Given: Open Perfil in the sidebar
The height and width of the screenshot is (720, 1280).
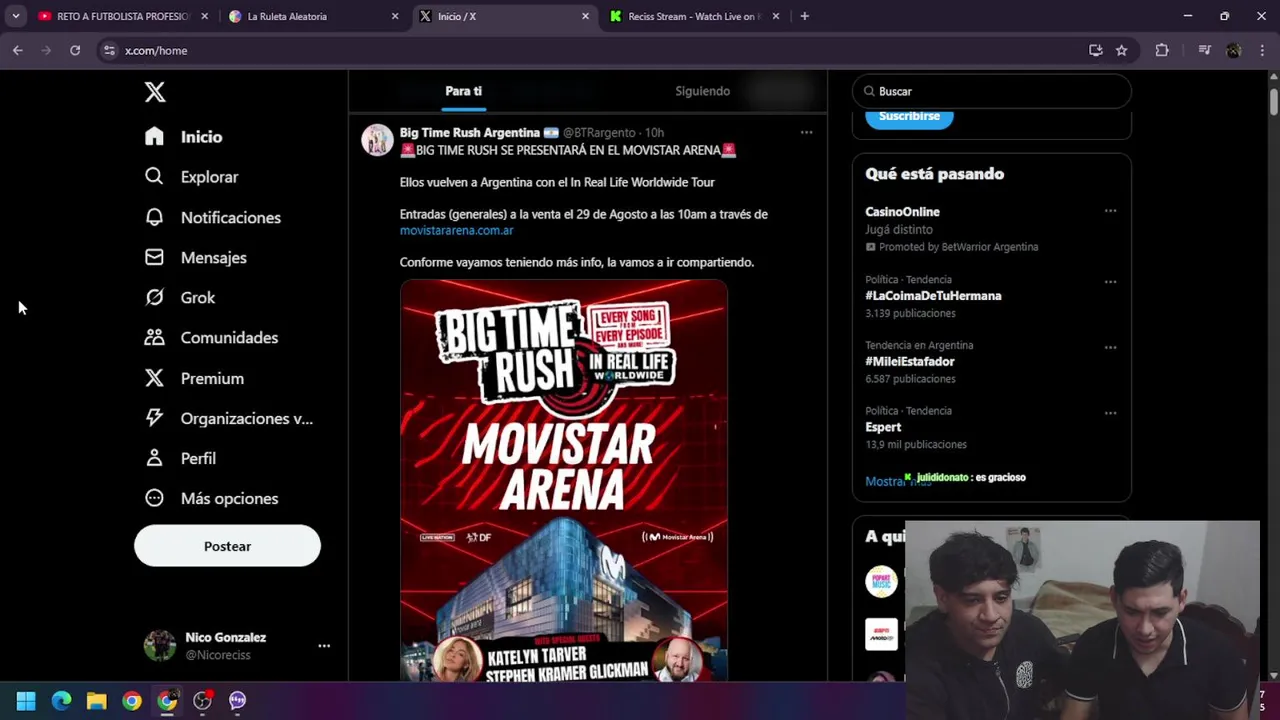Looking at the screenshot, I should pos(180,458).
